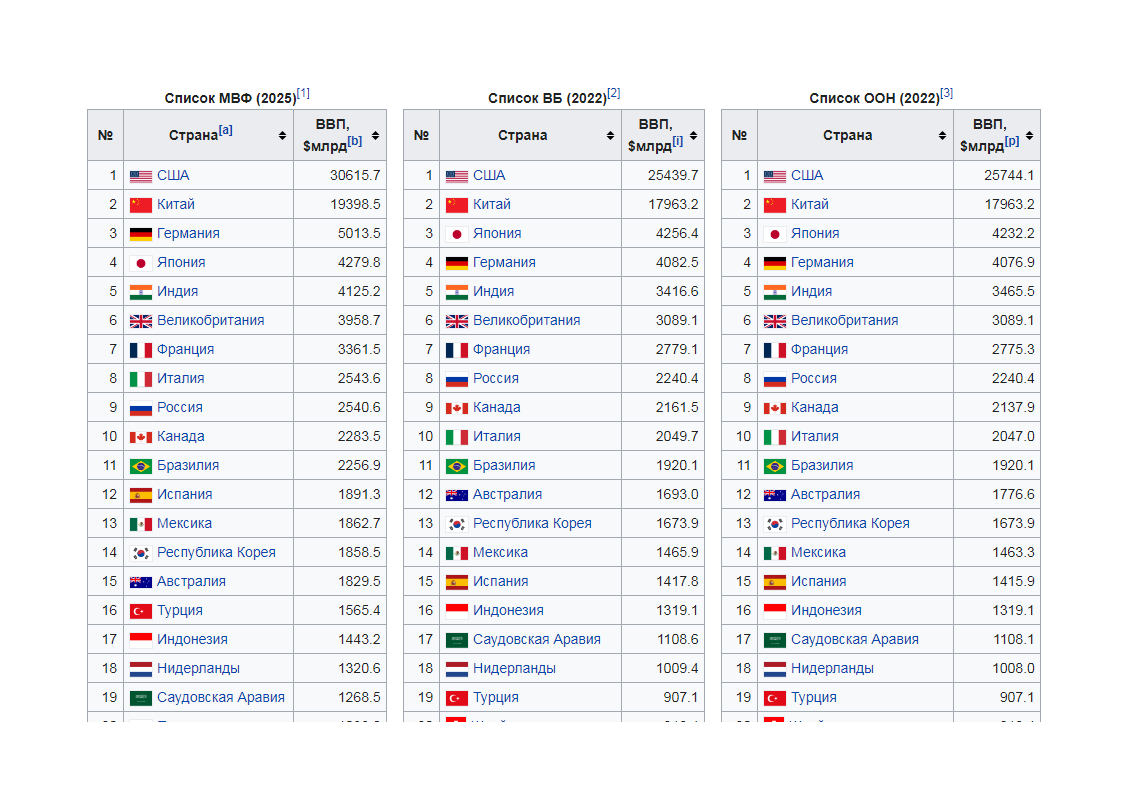Sort the UN table by rank number
This screenshot has width=1122, height=793.
[x=739, y=136]
